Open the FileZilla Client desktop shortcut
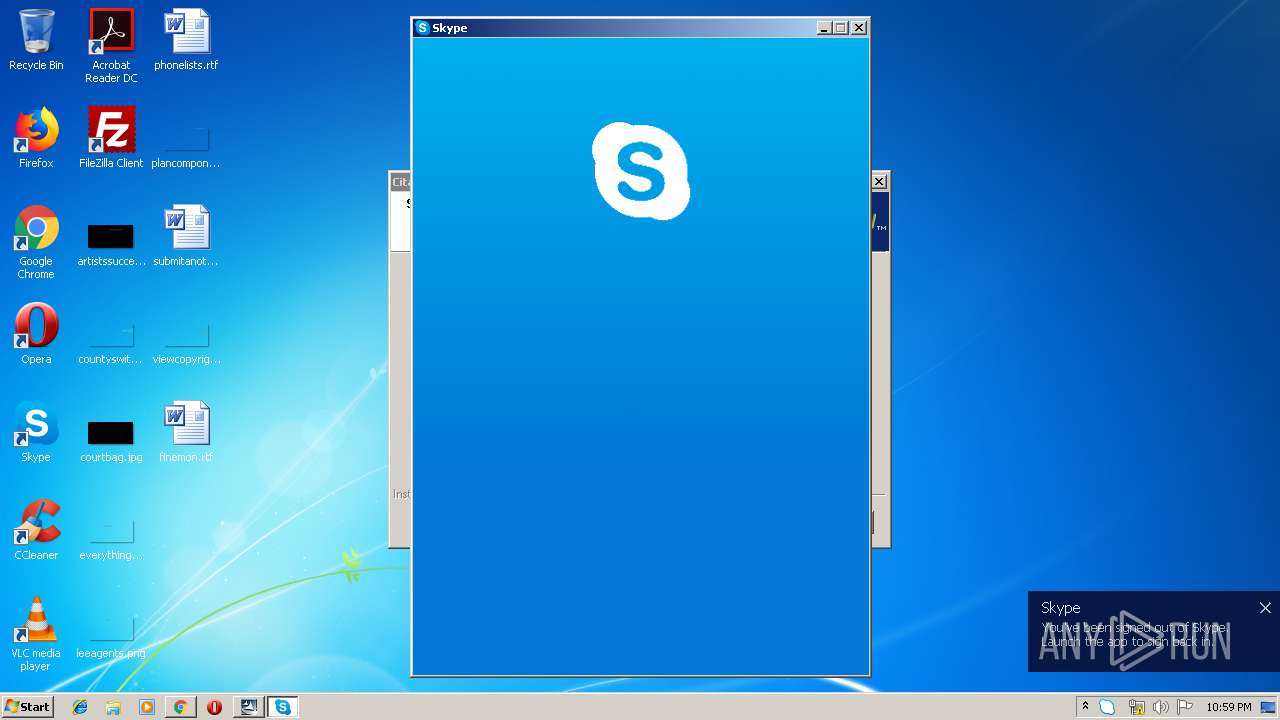1280x720 pixels. pos(111,138)
